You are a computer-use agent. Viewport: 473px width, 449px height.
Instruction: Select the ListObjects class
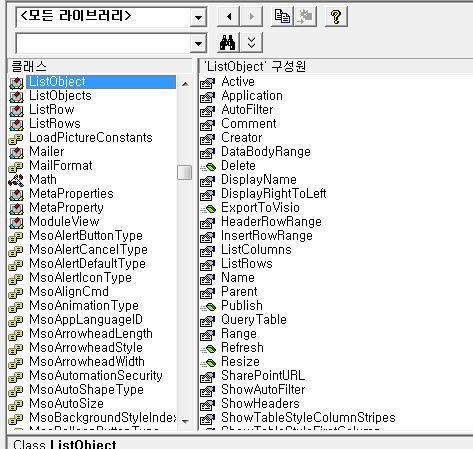pyautogui.click(x=60, y=96)
